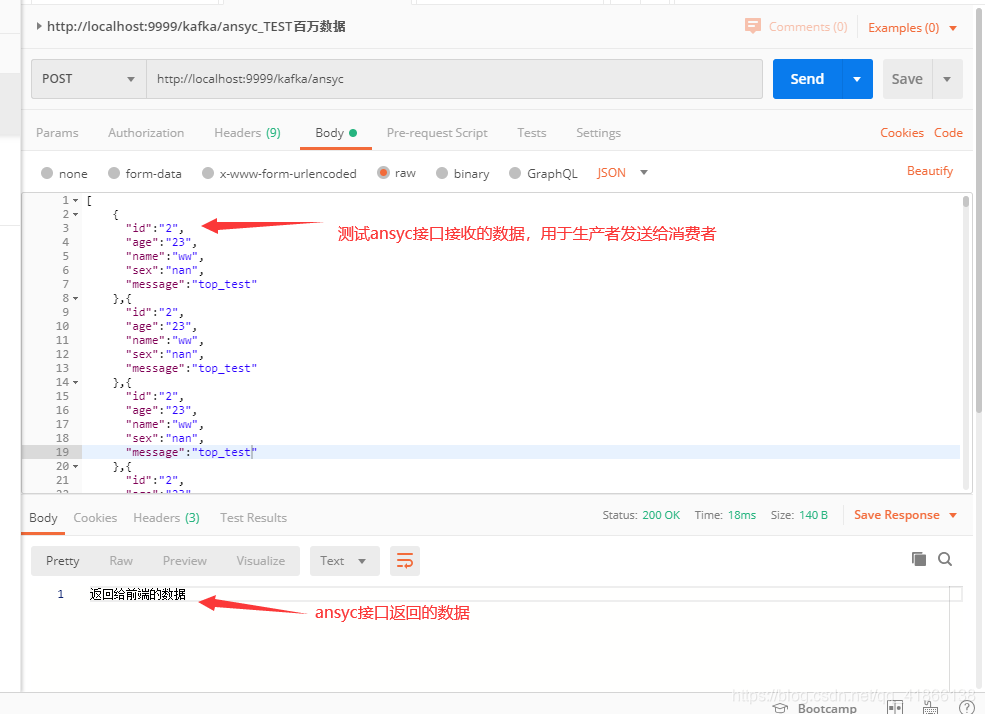This screenshot has height=714, width=985.
Task: Collapse code fold arrow on line 8
Action: 75,298
